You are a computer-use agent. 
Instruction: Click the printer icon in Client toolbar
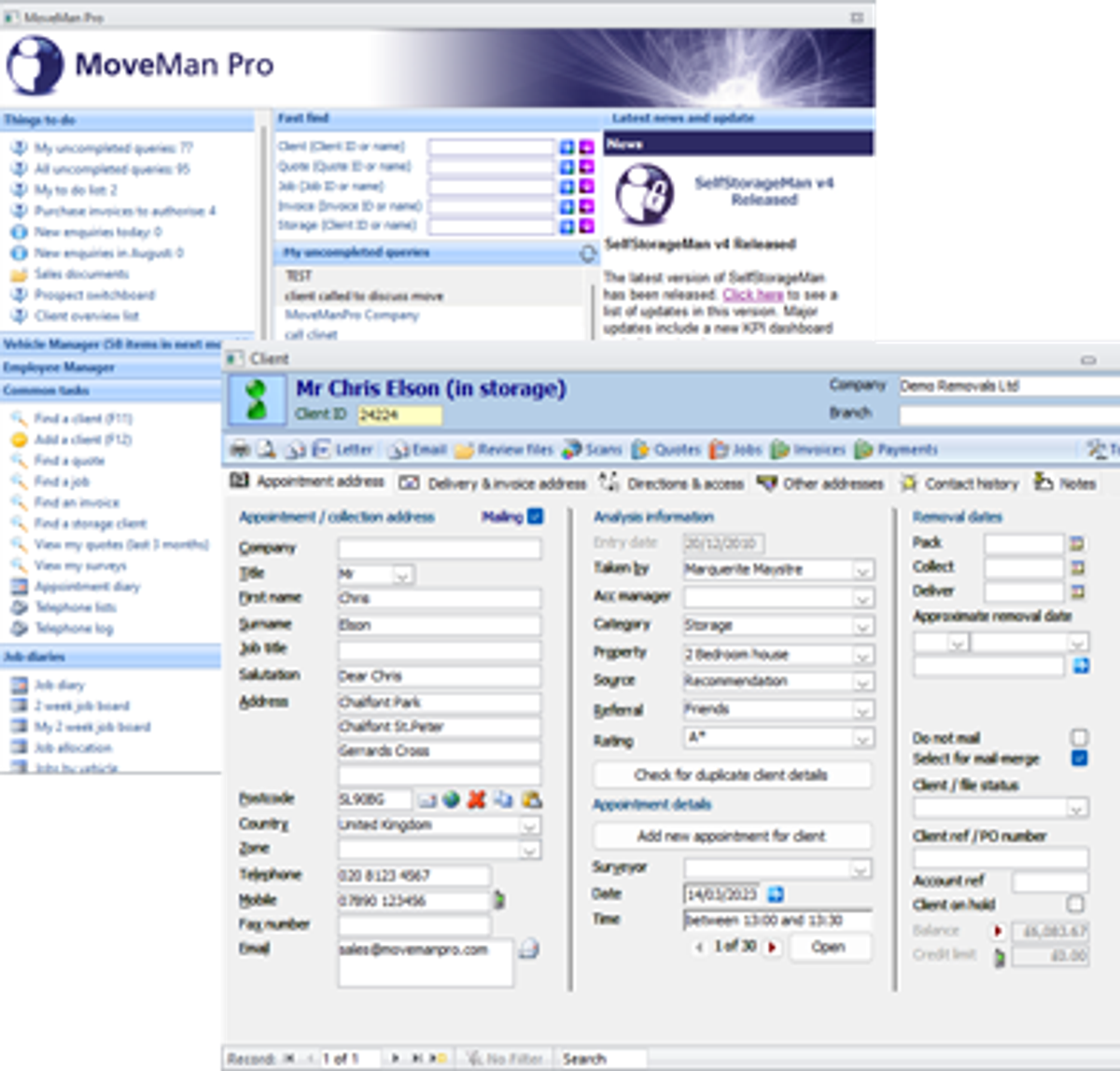[x=240, y=450]
